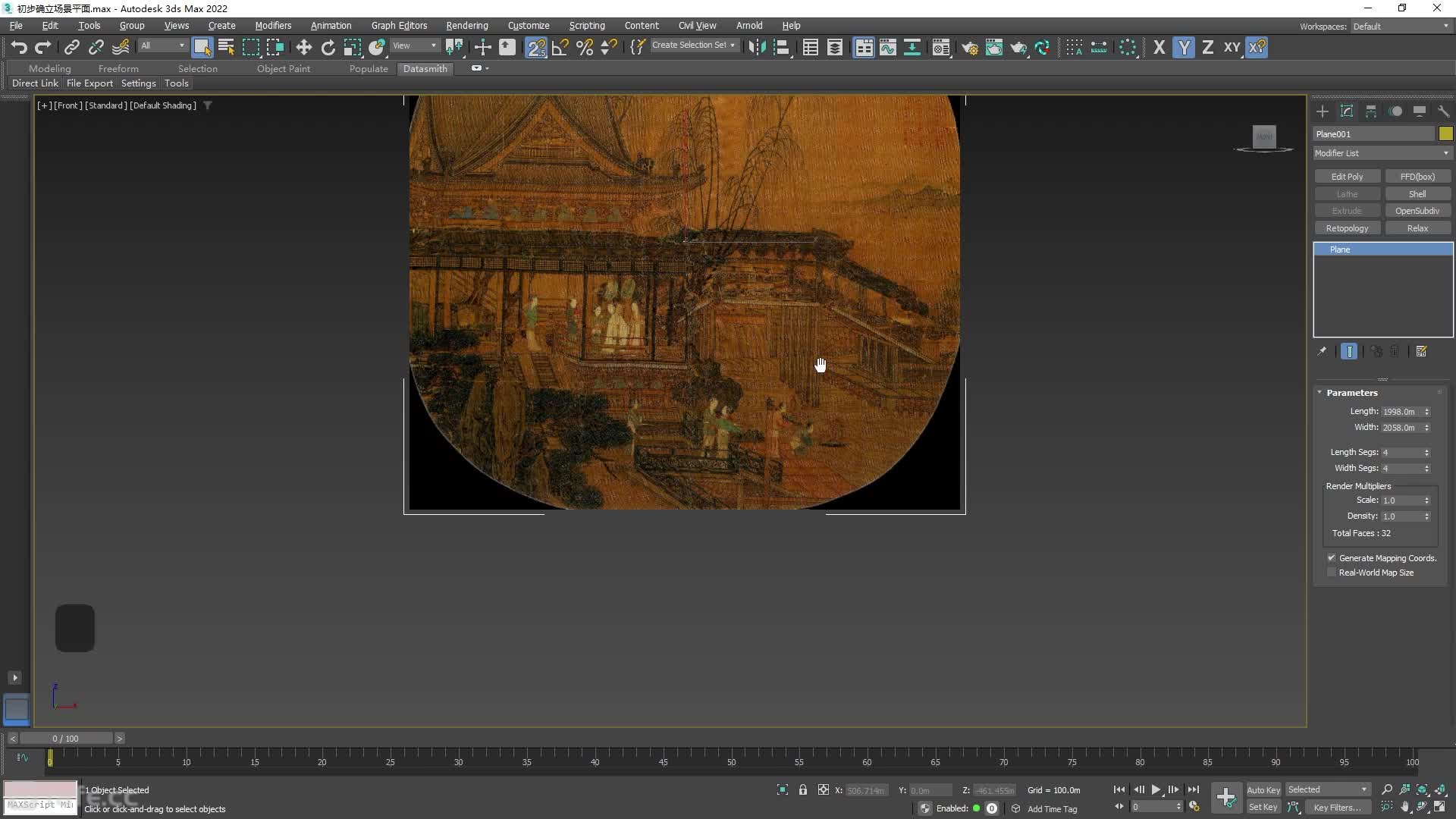Toggle Window/Crossing selection mode

[275, 47]
